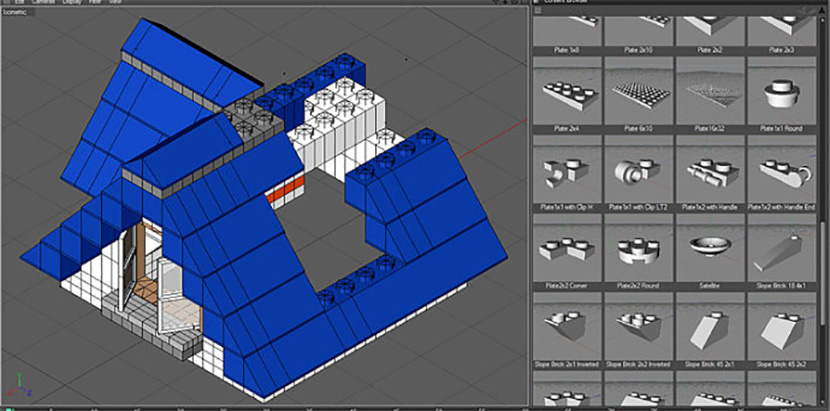Image resolution: width=830 pixels, height=411 pixels.
Task: Open the Filter menu in viewport
Action: (96, 2)
